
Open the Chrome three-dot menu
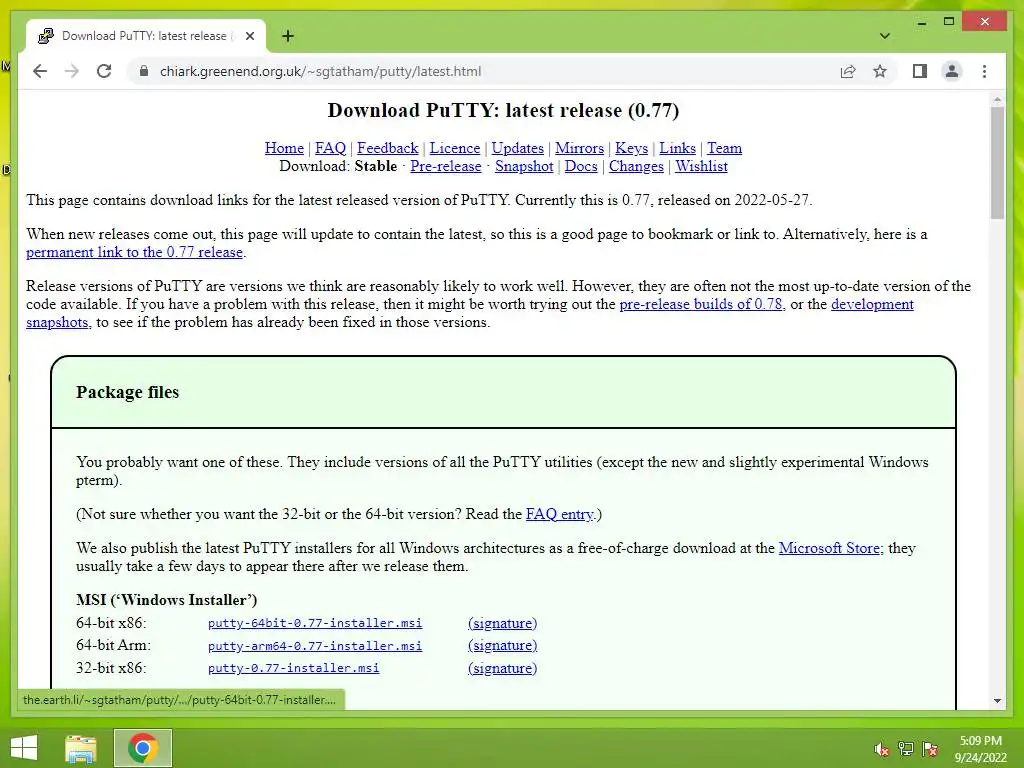(984, 71)
